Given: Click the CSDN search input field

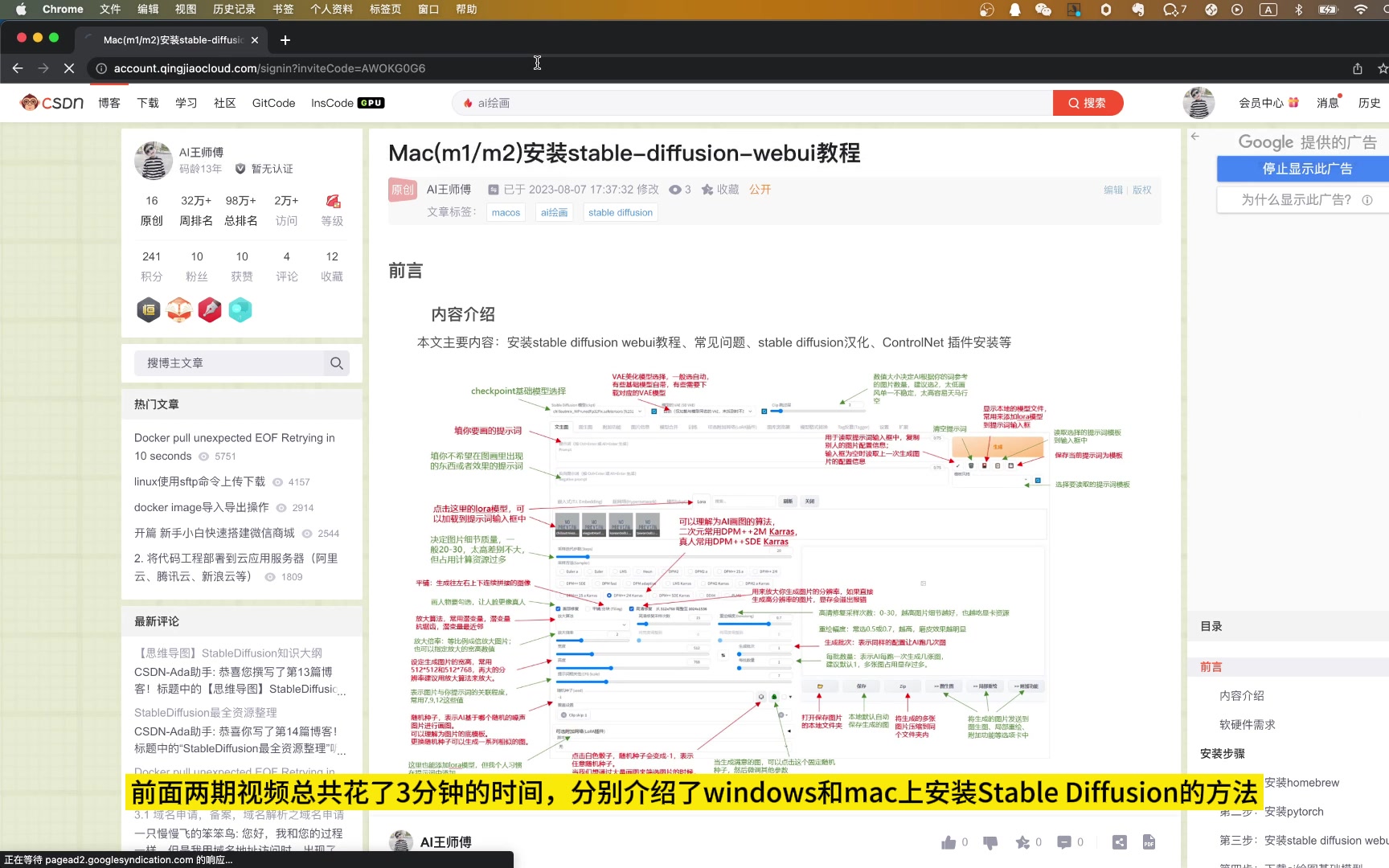Looking at the screenshot, I should click(756, 103).
